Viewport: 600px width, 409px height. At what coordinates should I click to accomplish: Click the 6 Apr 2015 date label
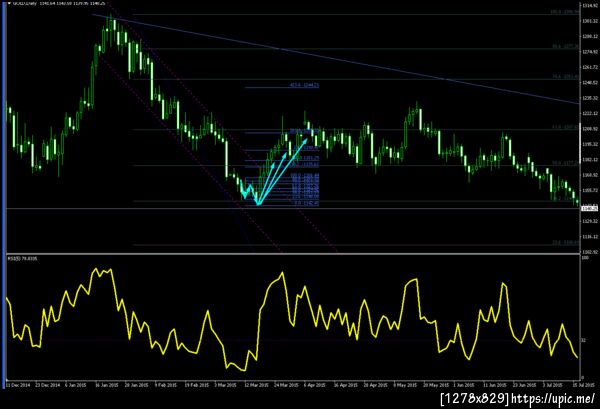click(x=315, y=385)
